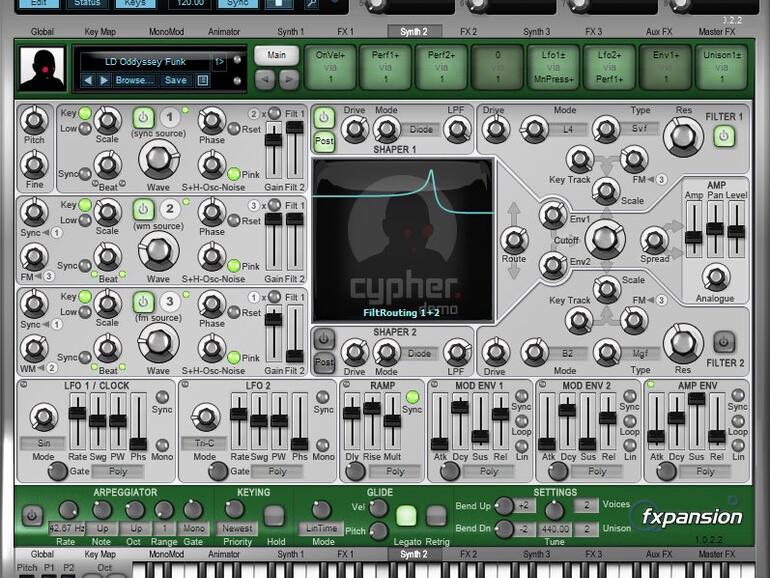This screenshot has height=578, width=770.
Task: Click the Tune 440.00 value field
Action: [554, 529]
